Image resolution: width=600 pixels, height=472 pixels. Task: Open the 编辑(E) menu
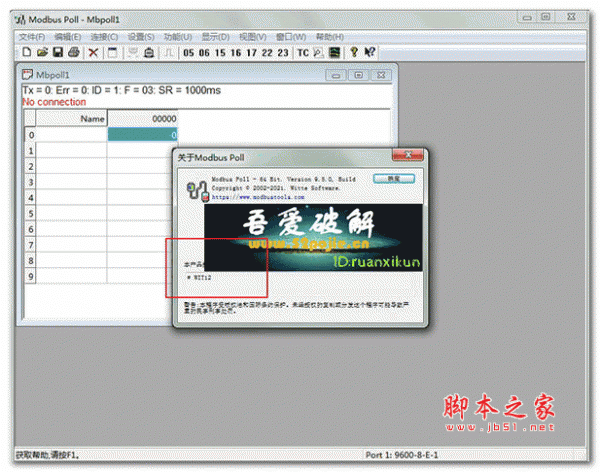67,37
